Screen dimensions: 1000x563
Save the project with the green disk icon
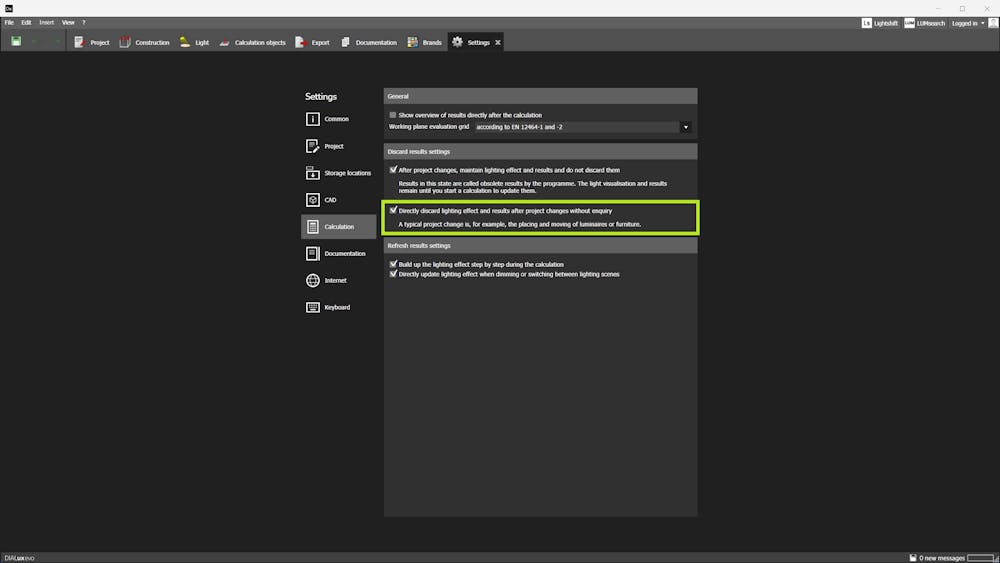pyautogui.click(x=16, y=41)
